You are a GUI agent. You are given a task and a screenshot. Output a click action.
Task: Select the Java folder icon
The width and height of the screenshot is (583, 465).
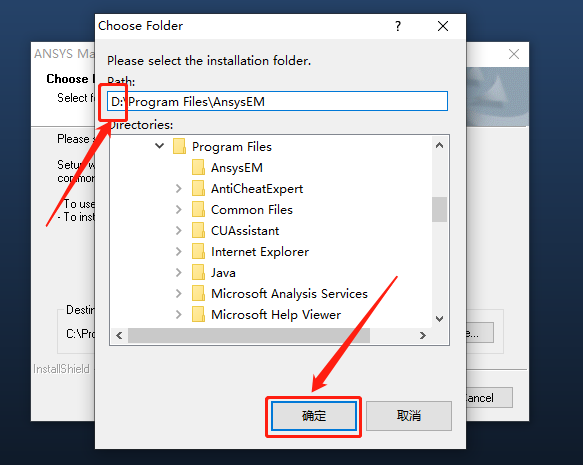198,272
